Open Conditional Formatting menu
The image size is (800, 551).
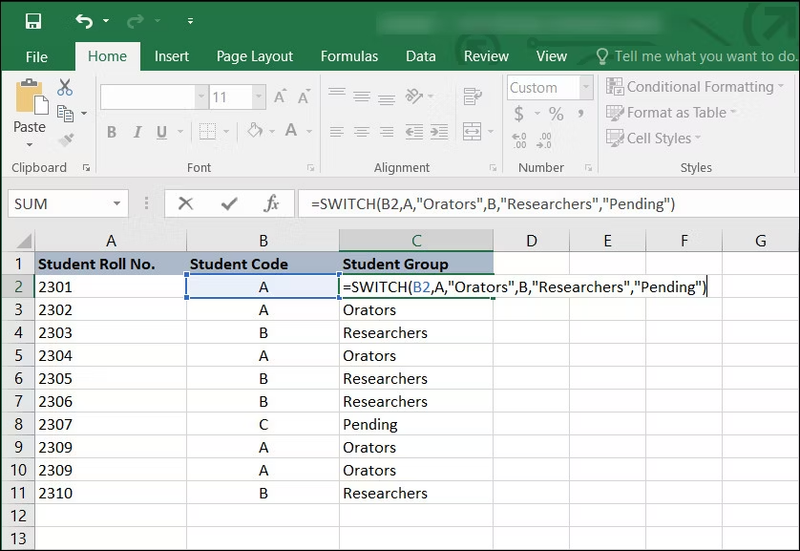pos(694,87)
